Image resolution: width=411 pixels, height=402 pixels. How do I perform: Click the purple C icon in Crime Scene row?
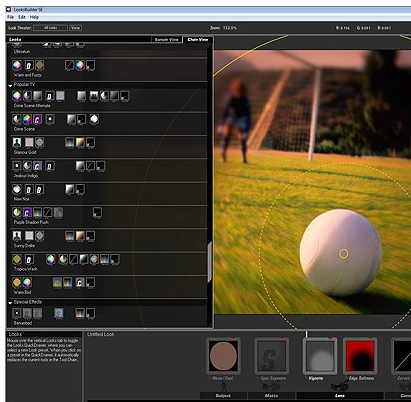coord(37,119)
